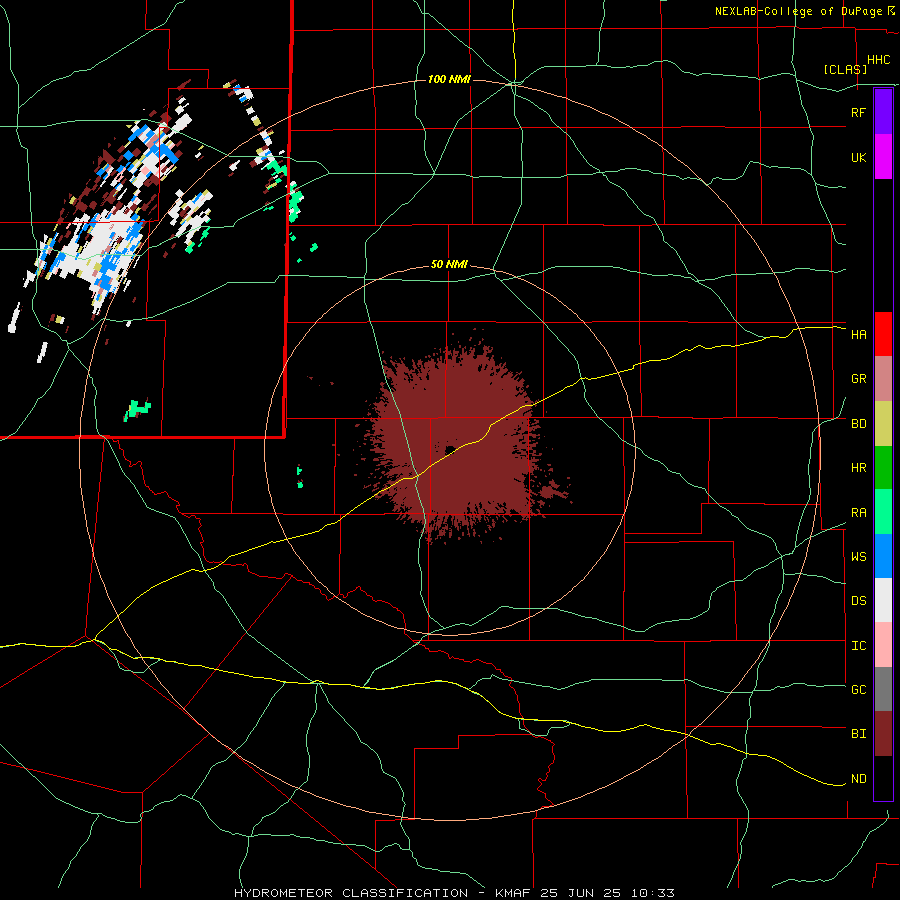Click the "IC" legend label

858,646
